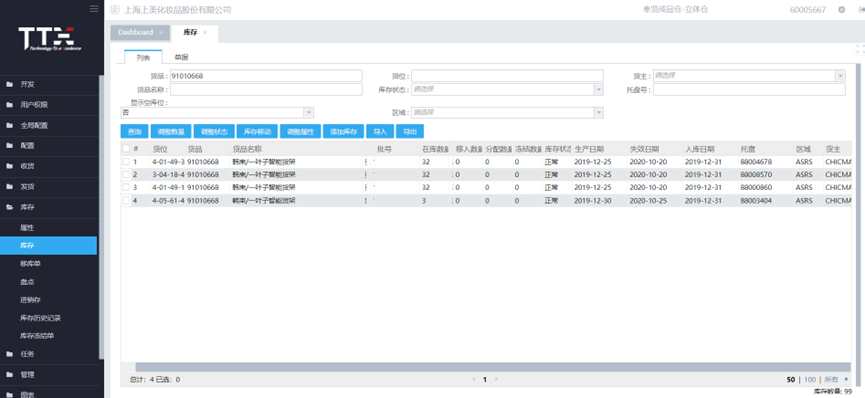Click the 查询 button

(135, 131)
